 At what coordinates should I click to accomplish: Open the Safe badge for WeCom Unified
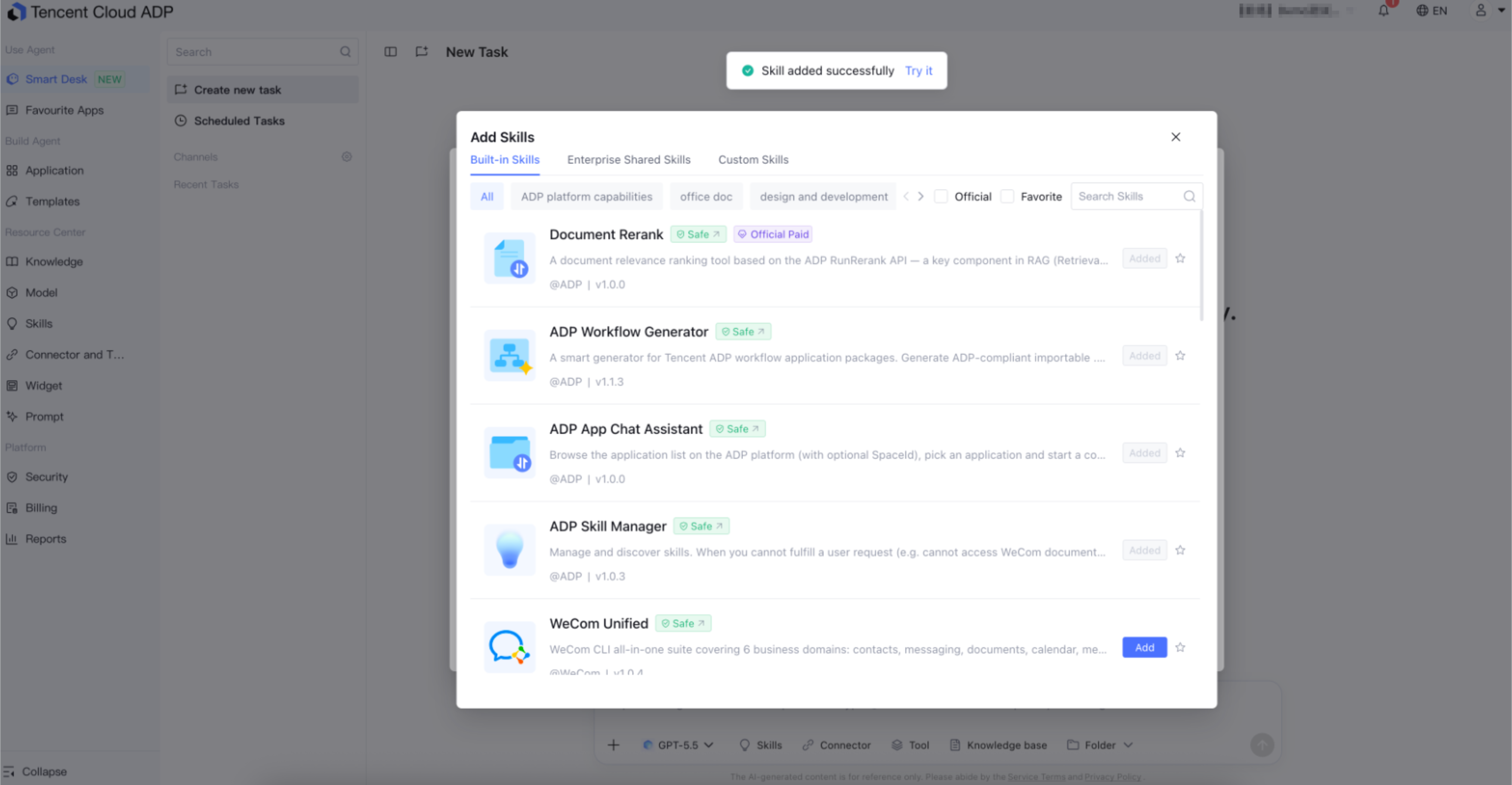click(683, 624)
